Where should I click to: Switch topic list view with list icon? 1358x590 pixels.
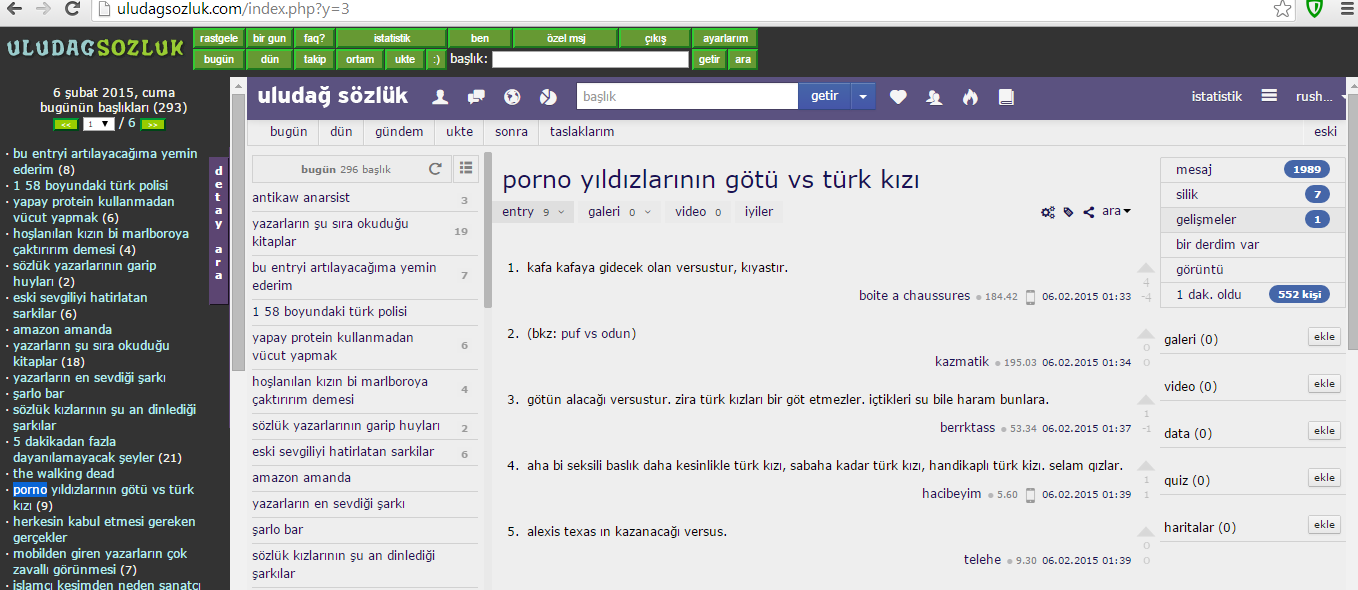[x=466, y=169]
